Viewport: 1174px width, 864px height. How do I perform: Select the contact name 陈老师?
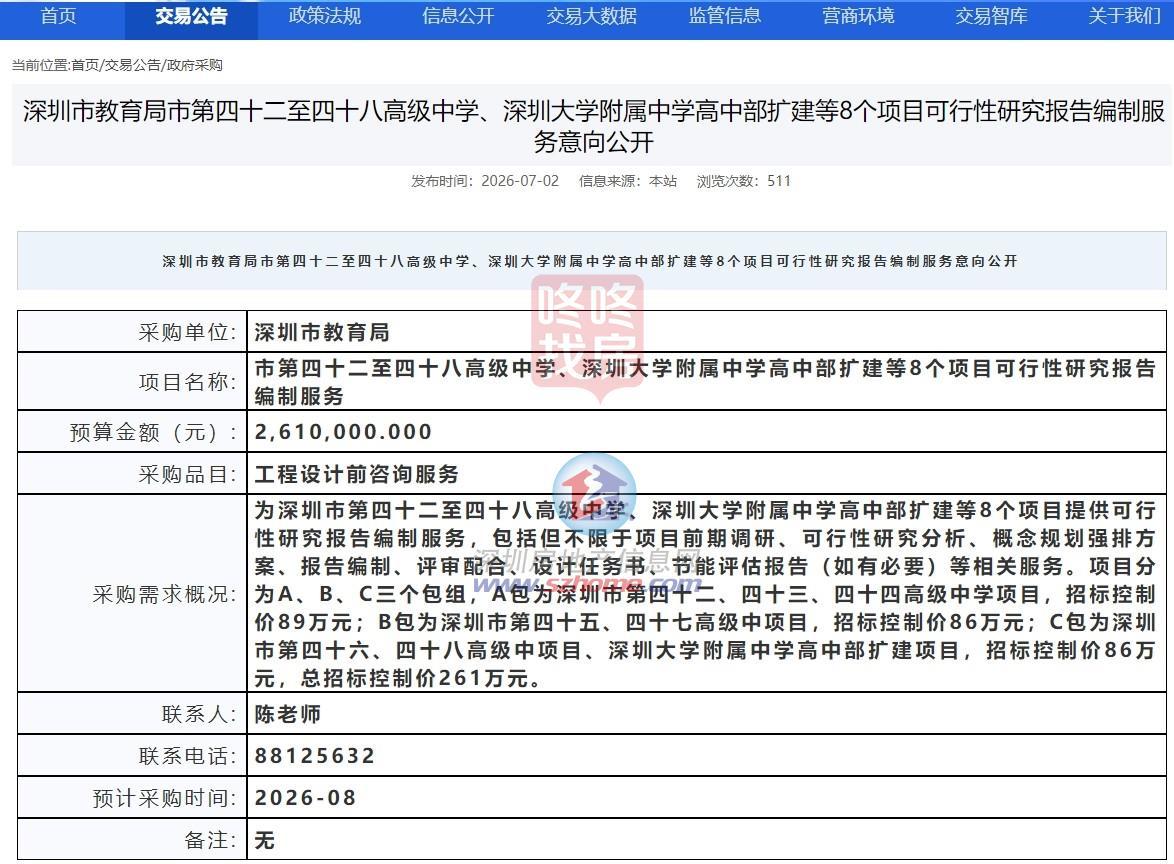(x=288, y=714)
